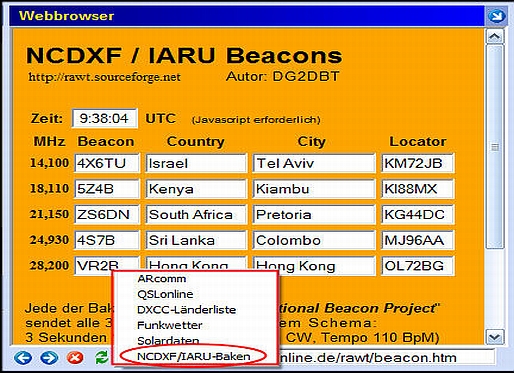Select ARcomm from the popup menu
The width and height of the screenshot is (514, 373).
(162, 279)
